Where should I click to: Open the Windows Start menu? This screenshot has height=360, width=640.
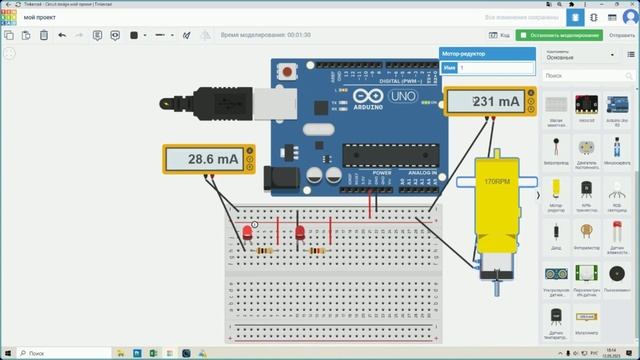coord(8,353)
